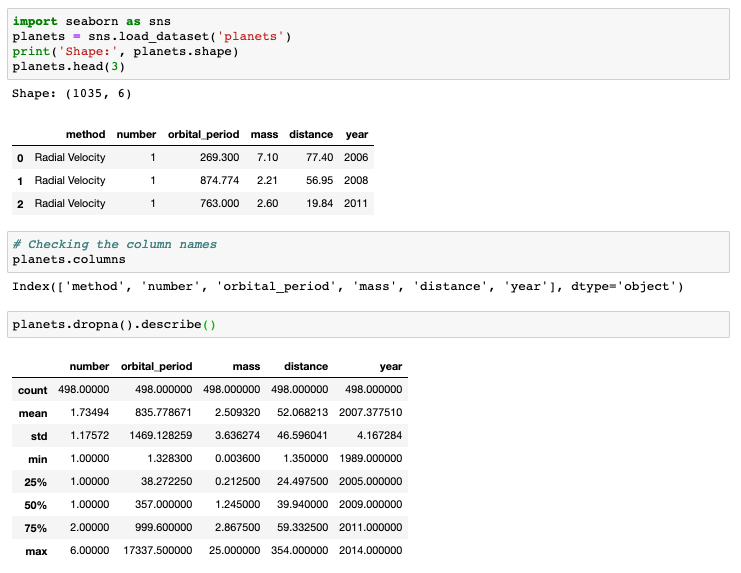
Task: Click the planets.dropna().describe() code cell
Action: [368, 325]
